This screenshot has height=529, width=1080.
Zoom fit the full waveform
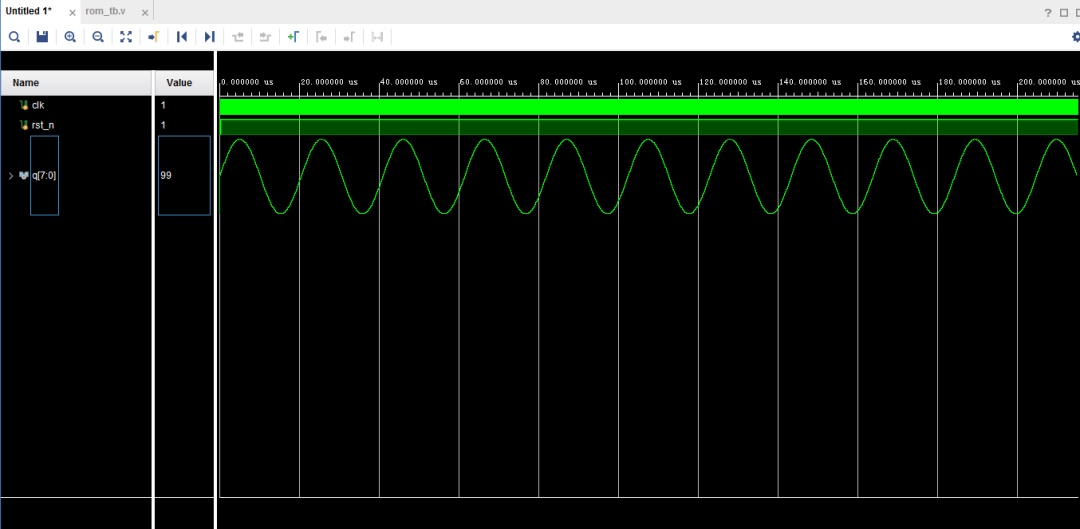pos(126,37)
